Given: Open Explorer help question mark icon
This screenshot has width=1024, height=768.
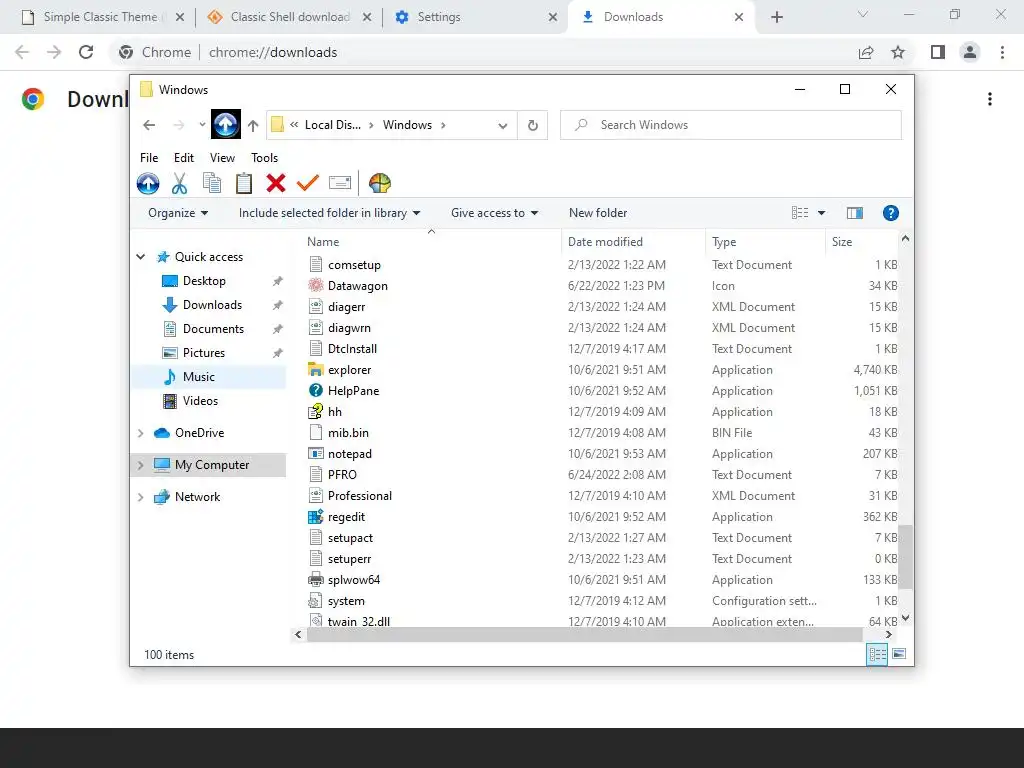Looking at the screenshot, I should click(890, 213).
